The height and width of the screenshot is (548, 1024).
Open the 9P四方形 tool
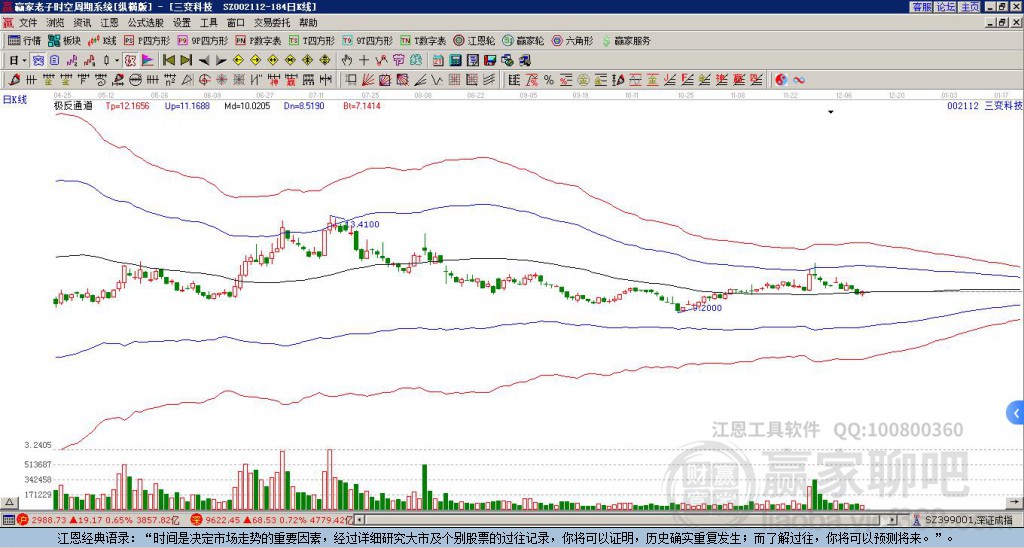click(202, 40)
